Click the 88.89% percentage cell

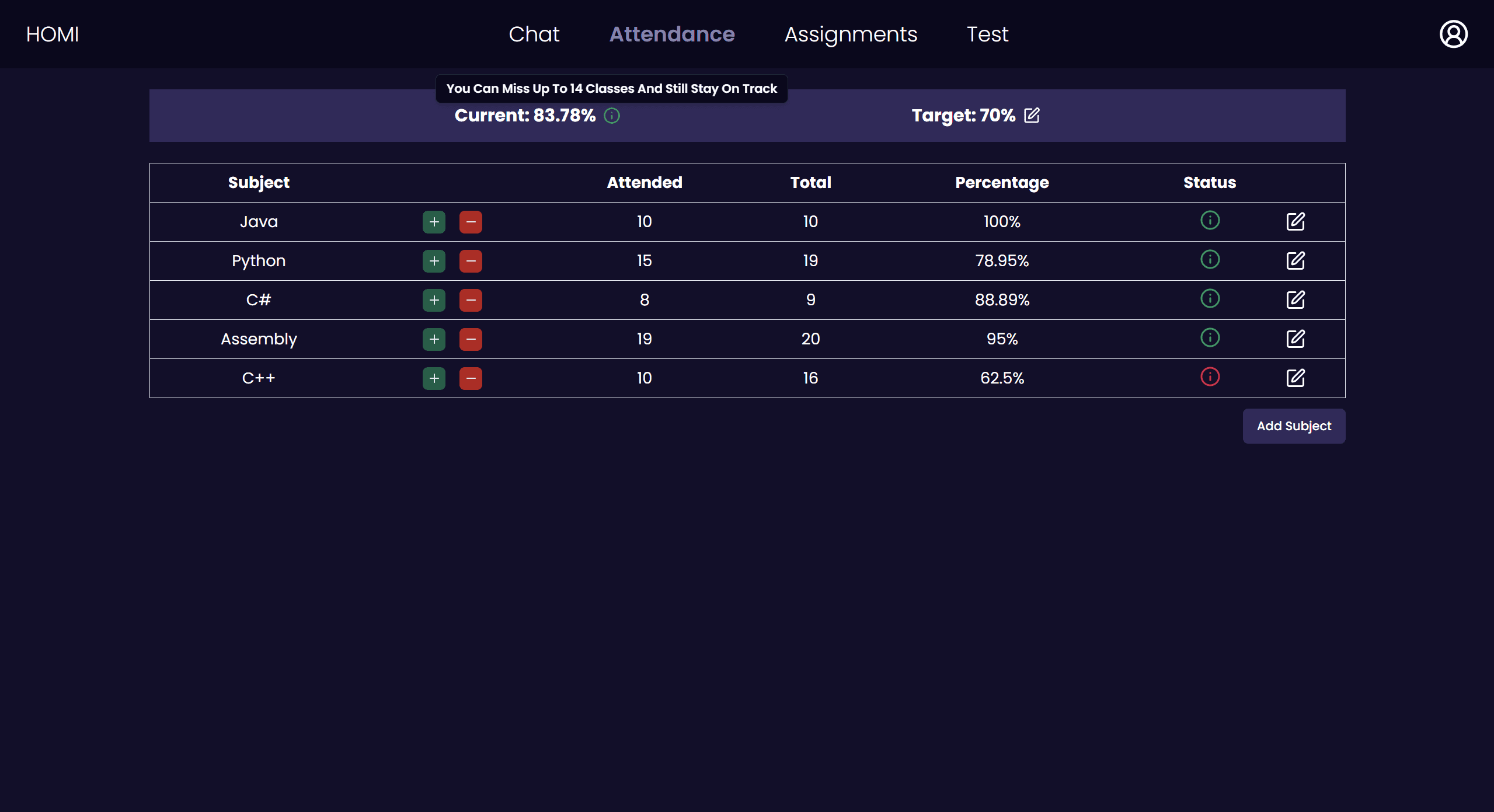(x=1002, y=300)
